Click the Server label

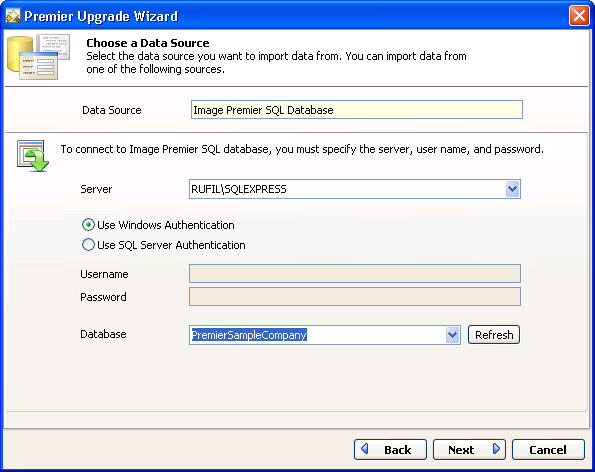96,189
